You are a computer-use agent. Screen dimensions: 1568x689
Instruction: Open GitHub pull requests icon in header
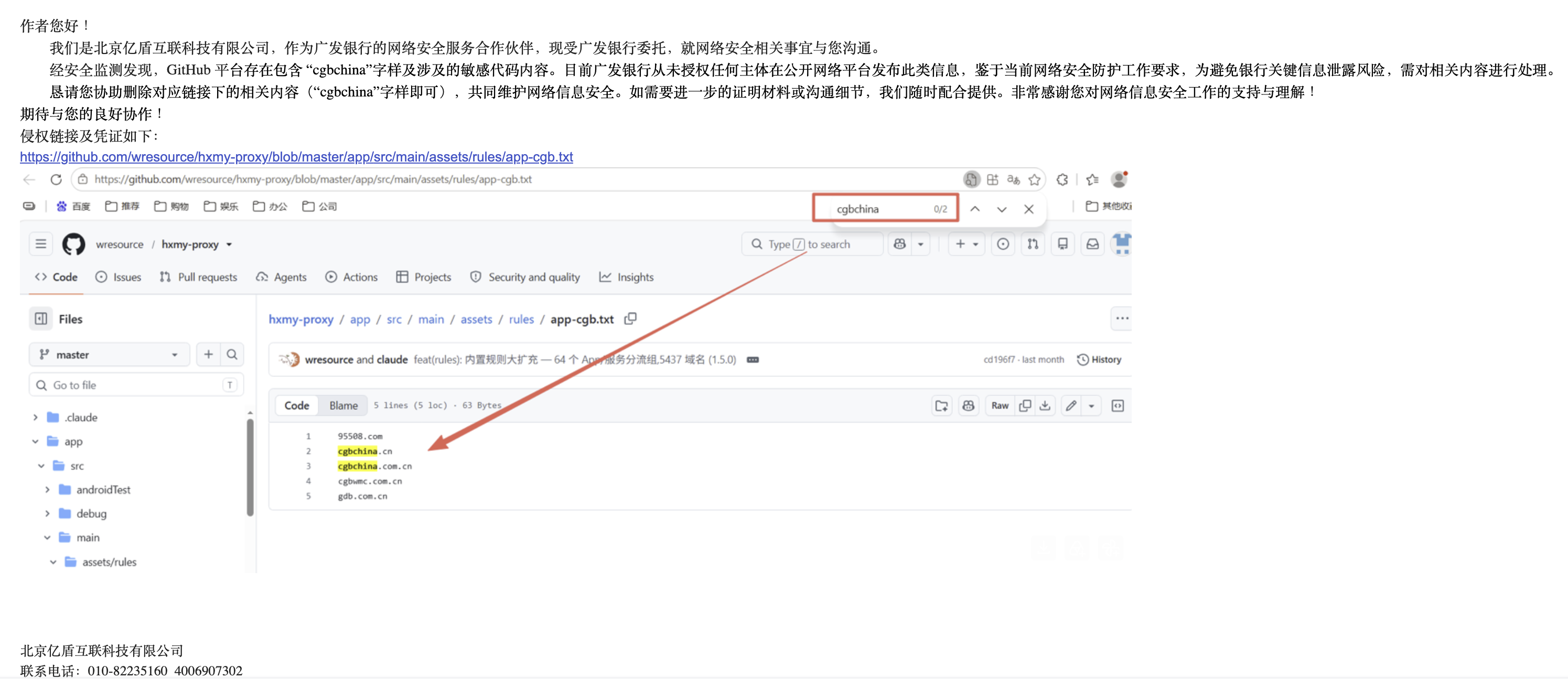[1033, 244]
